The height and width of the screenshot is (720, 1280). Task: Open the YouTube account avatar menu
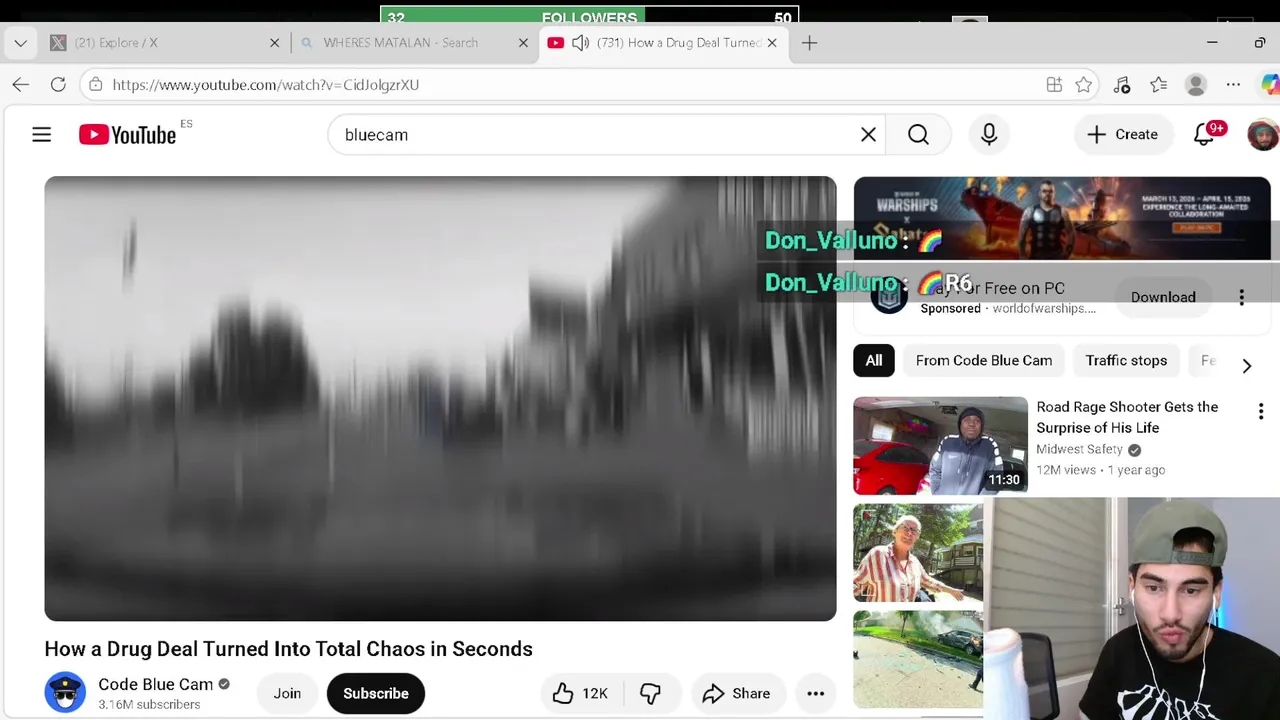tap(1263, 134)
